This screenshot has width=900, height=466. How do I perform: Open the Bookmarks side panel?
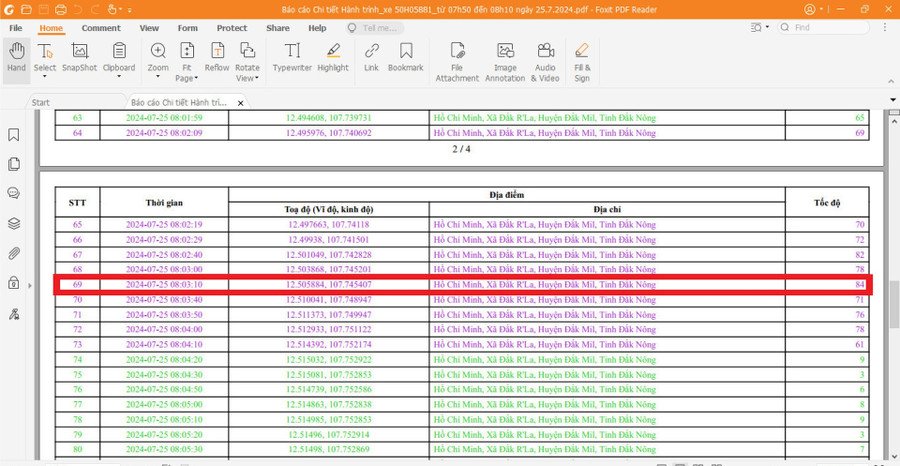click(x=14, y=135)
